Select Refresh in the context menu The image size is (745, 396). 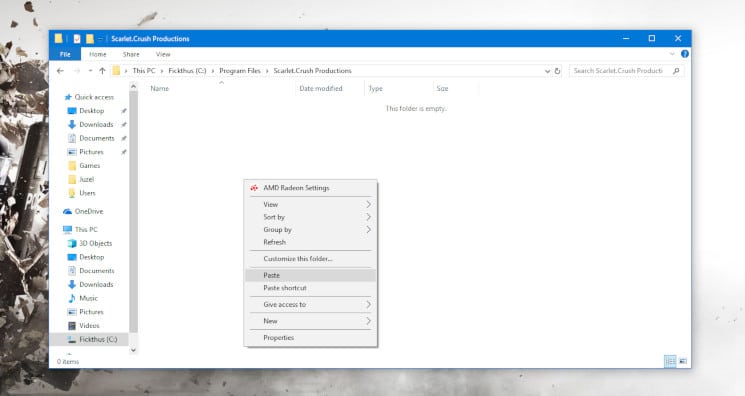click(311, 242)
